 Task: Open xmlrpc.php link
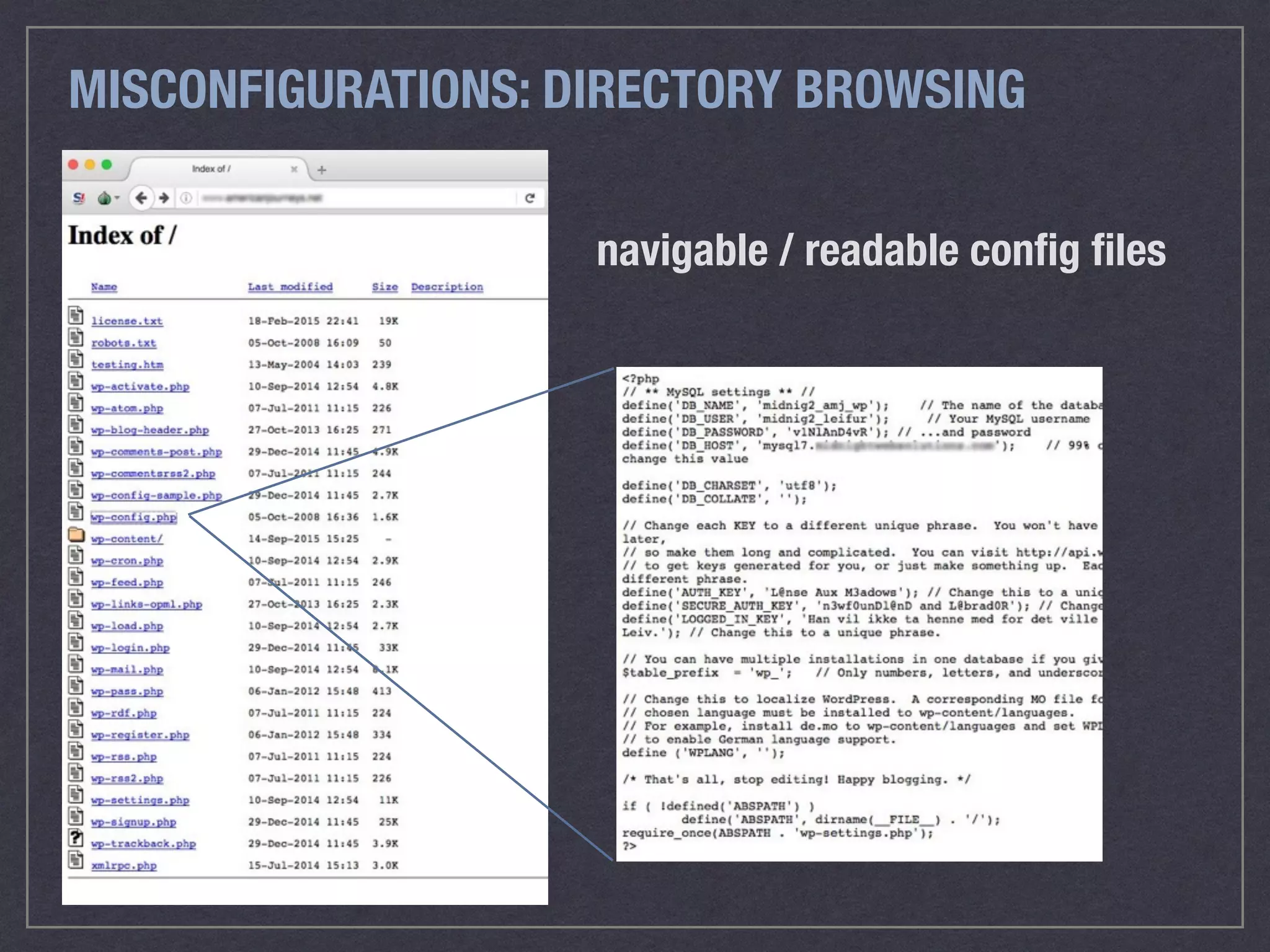click(123, 866)
